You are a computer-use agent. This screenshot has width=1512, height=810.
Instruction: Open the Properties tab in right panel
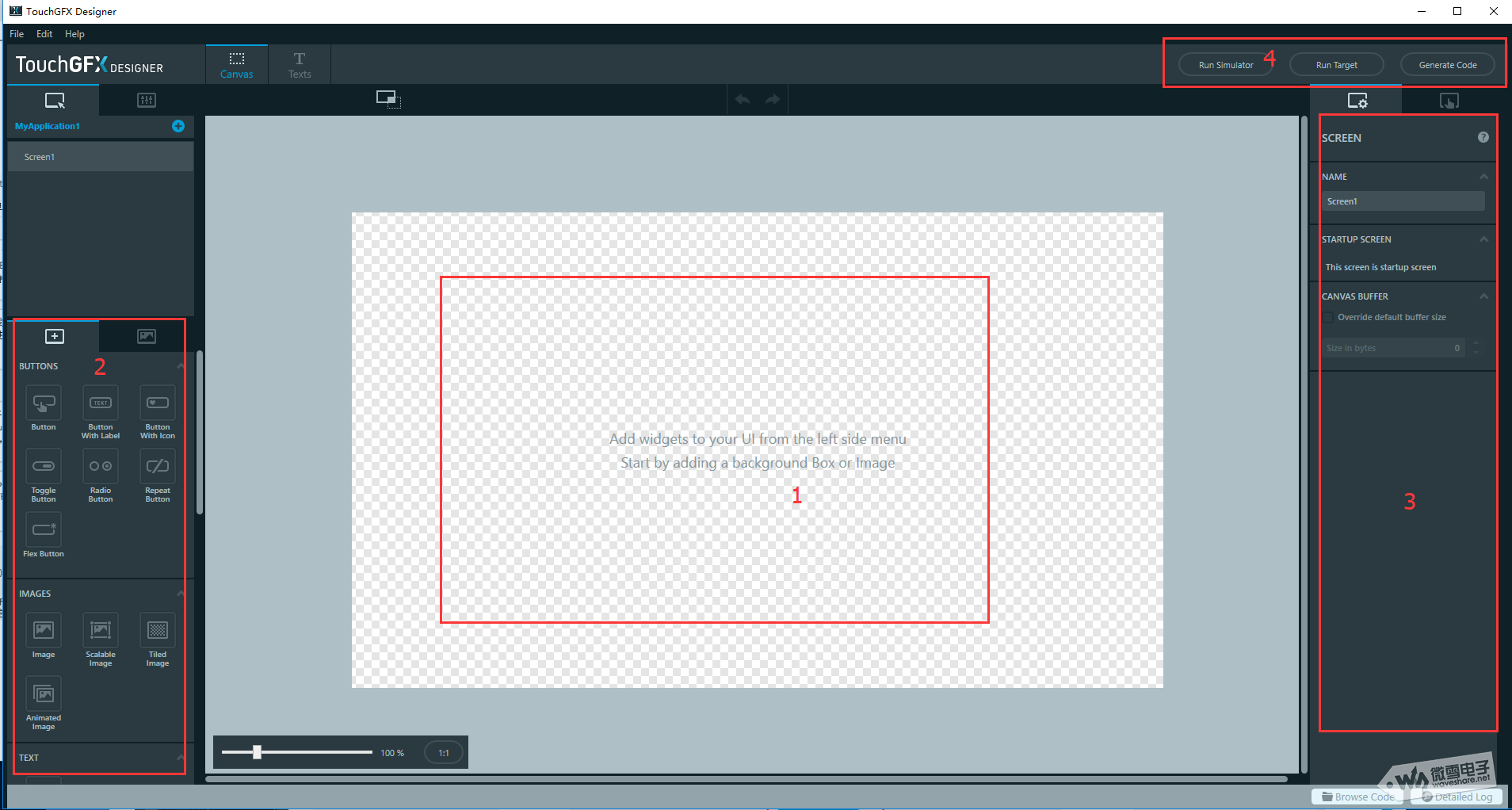click(x=1357, y=101)
